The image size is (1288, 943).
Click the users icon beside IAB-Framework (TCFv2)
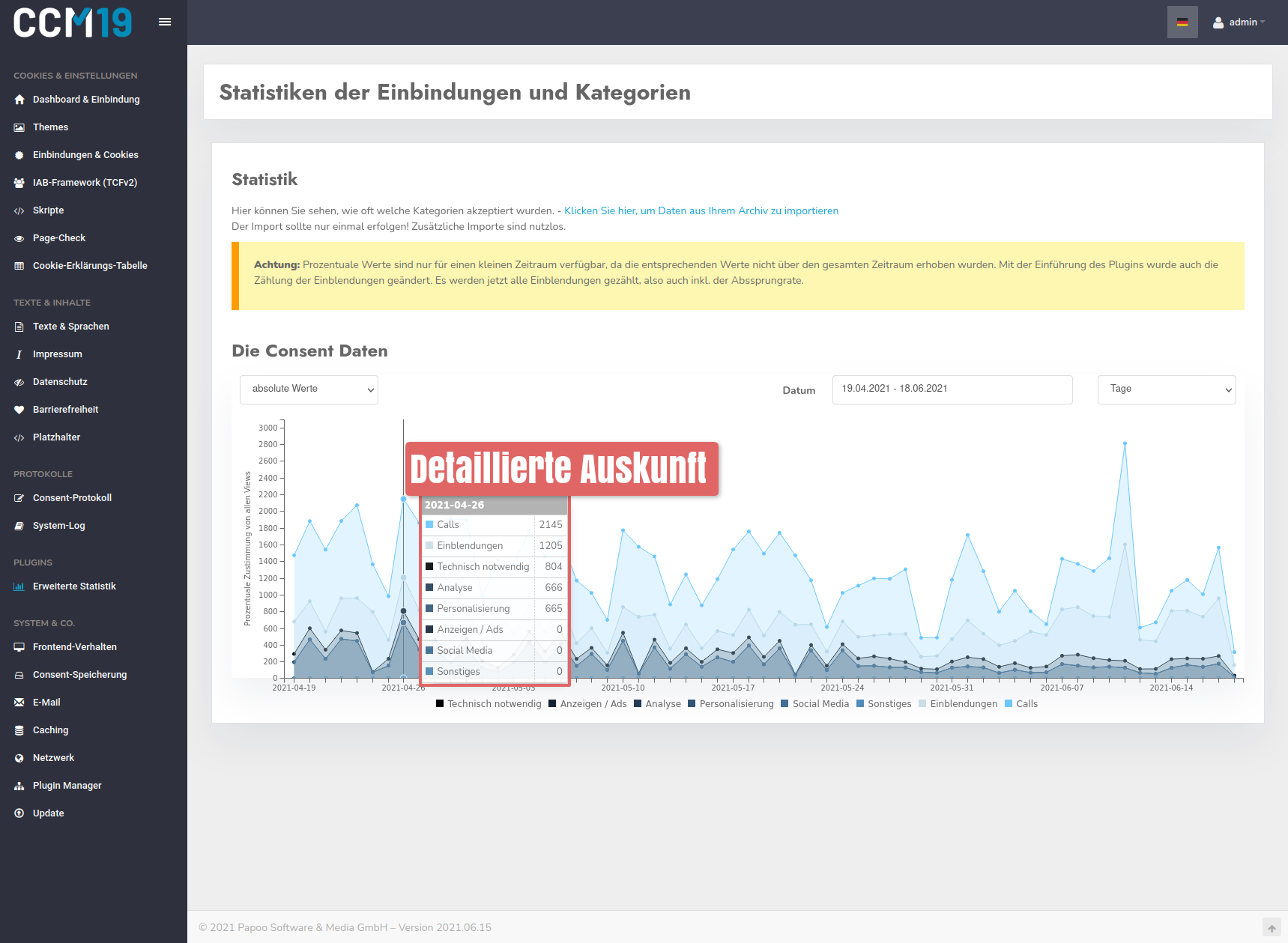[x=19, y=183]
